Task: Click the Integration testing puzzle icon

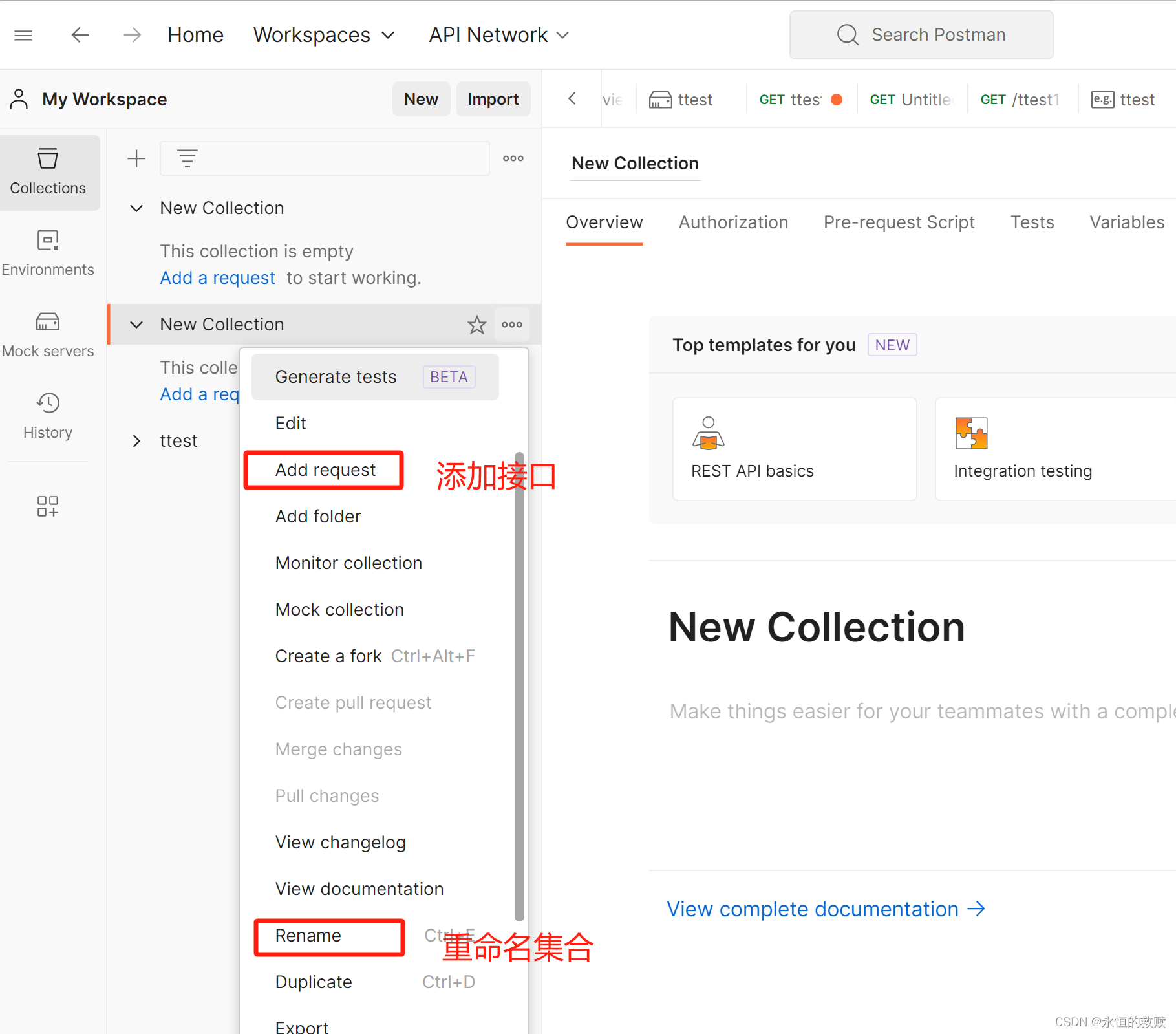Action: [x=971, y=433]
